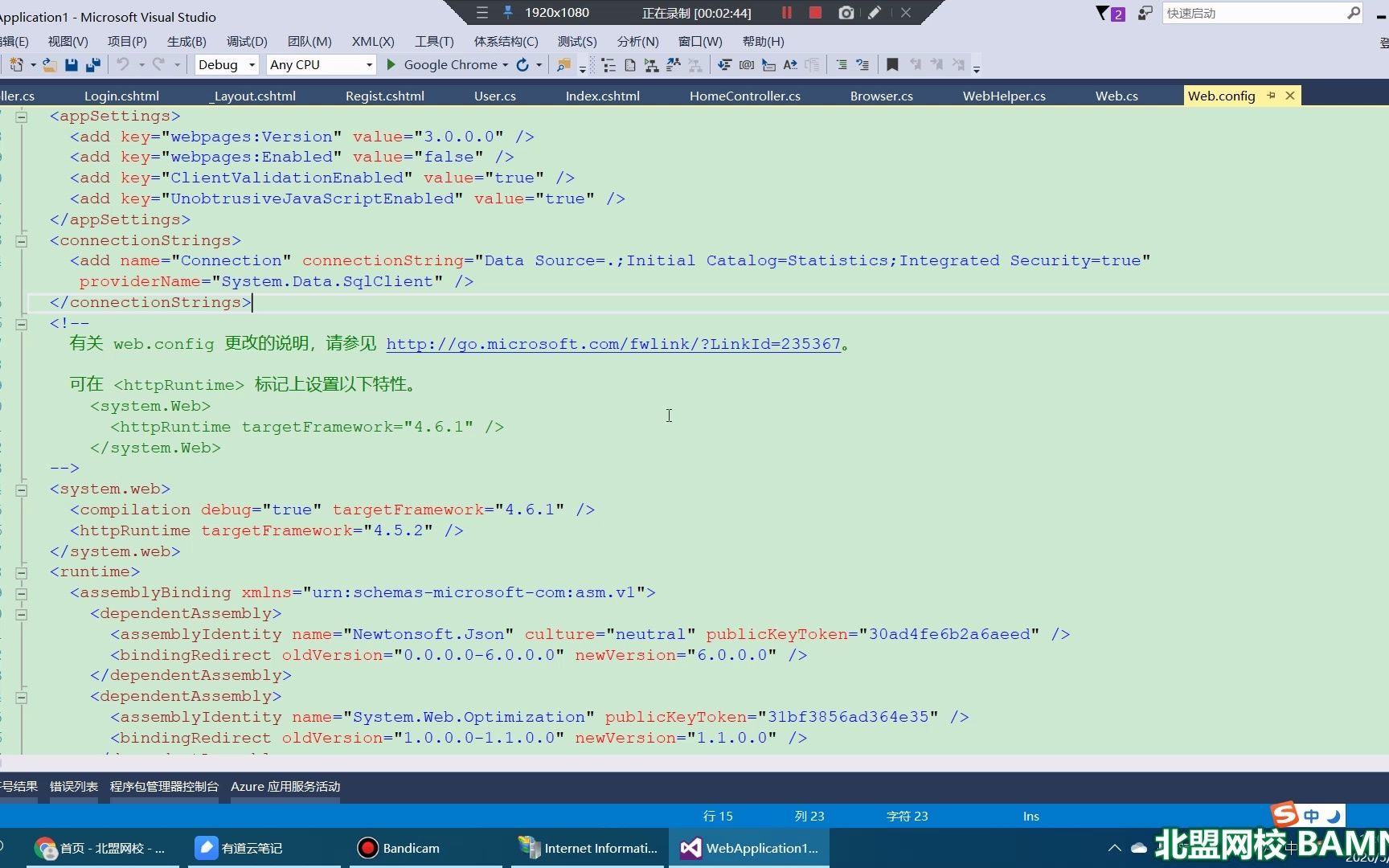Stop the Bandicam recording
This screenshot has width=1389, height=868.
(815, 13)
